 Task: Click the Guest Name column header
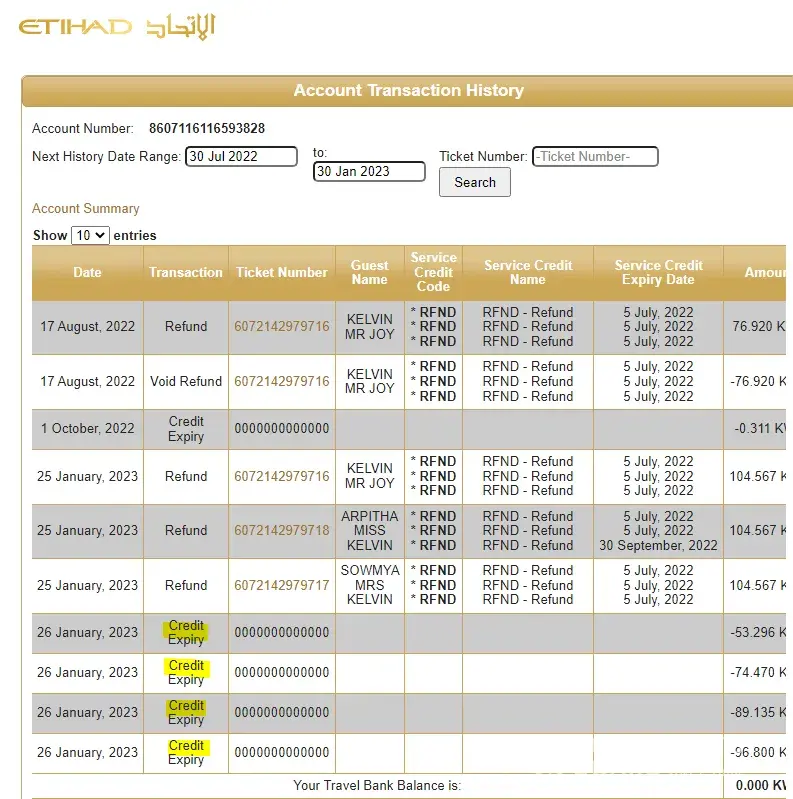(x=369, y=272)
